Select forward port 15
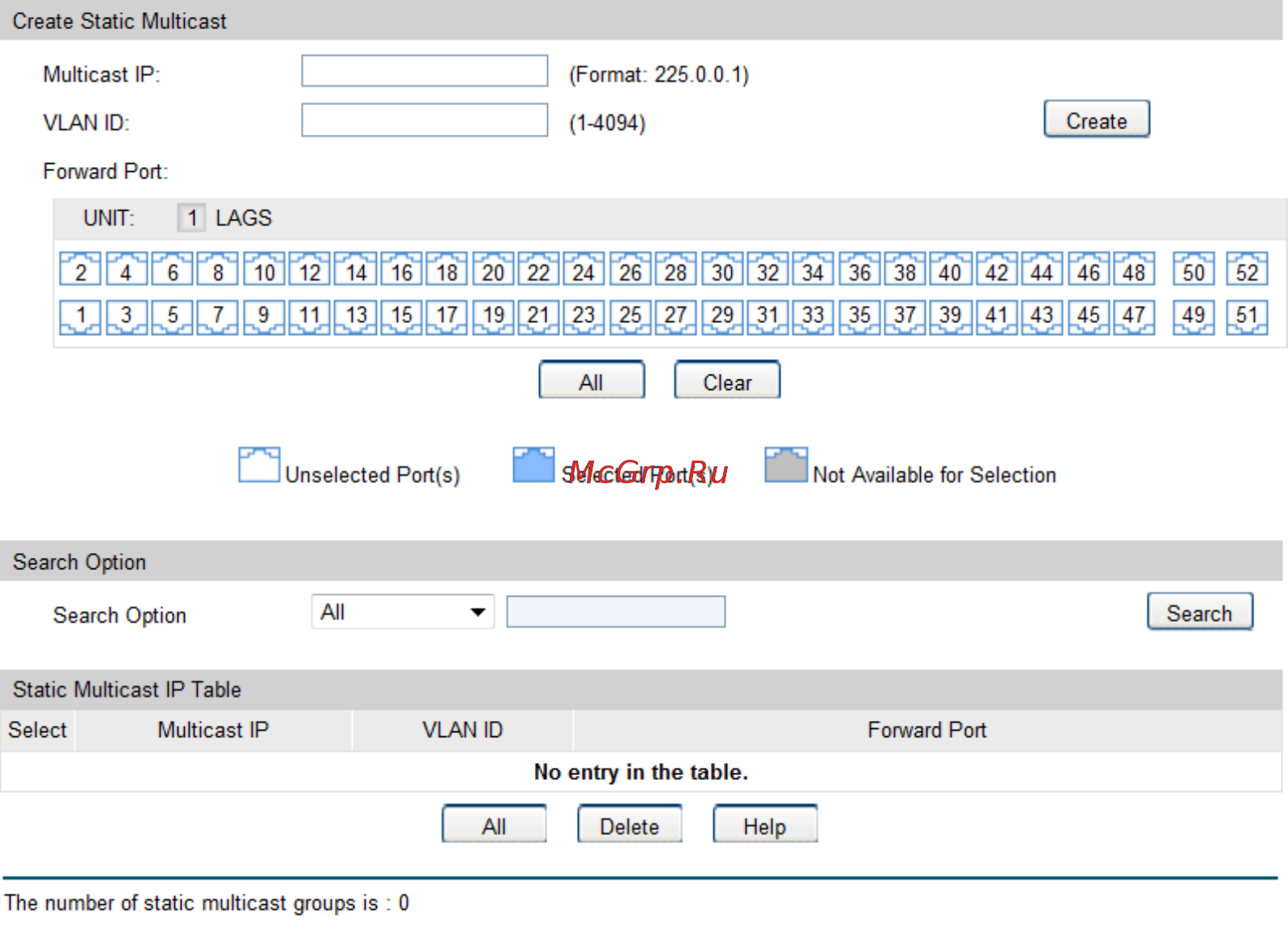The image size is (1288, 943). pos(401,317)
